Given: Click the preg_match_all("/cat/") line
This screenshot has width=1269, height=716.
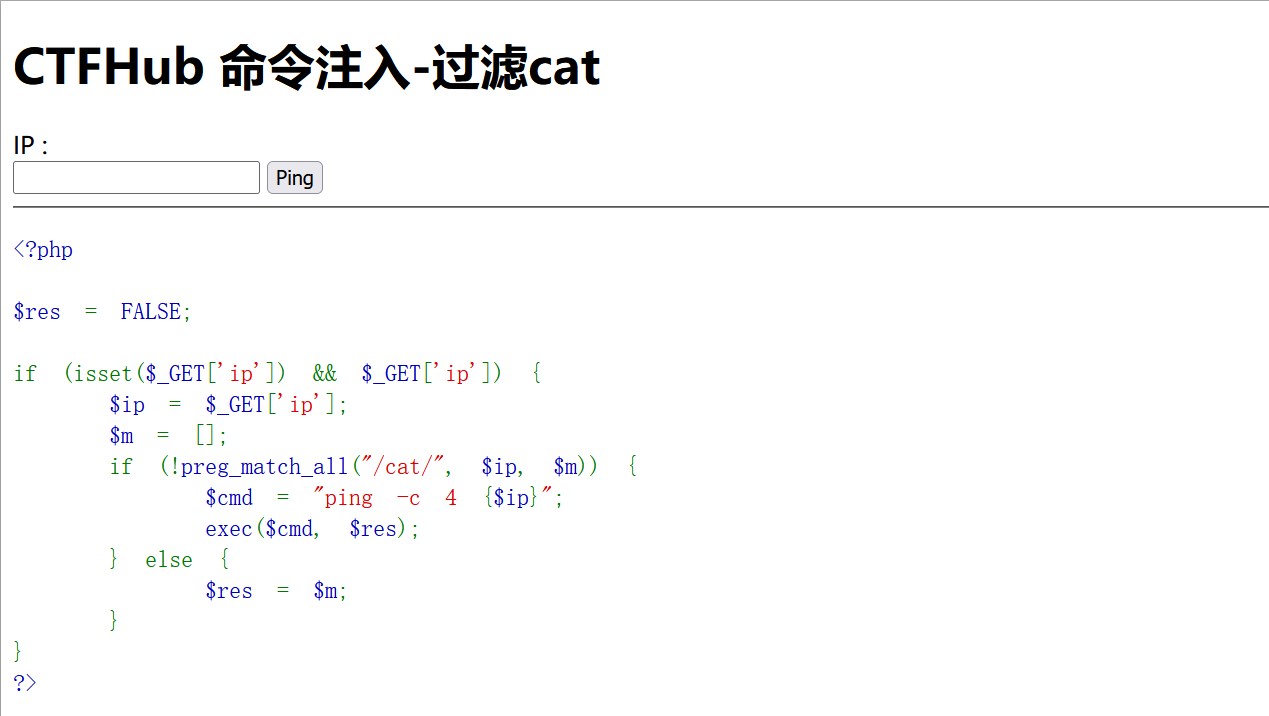Looking at the screenshot, I should (374, 467).
